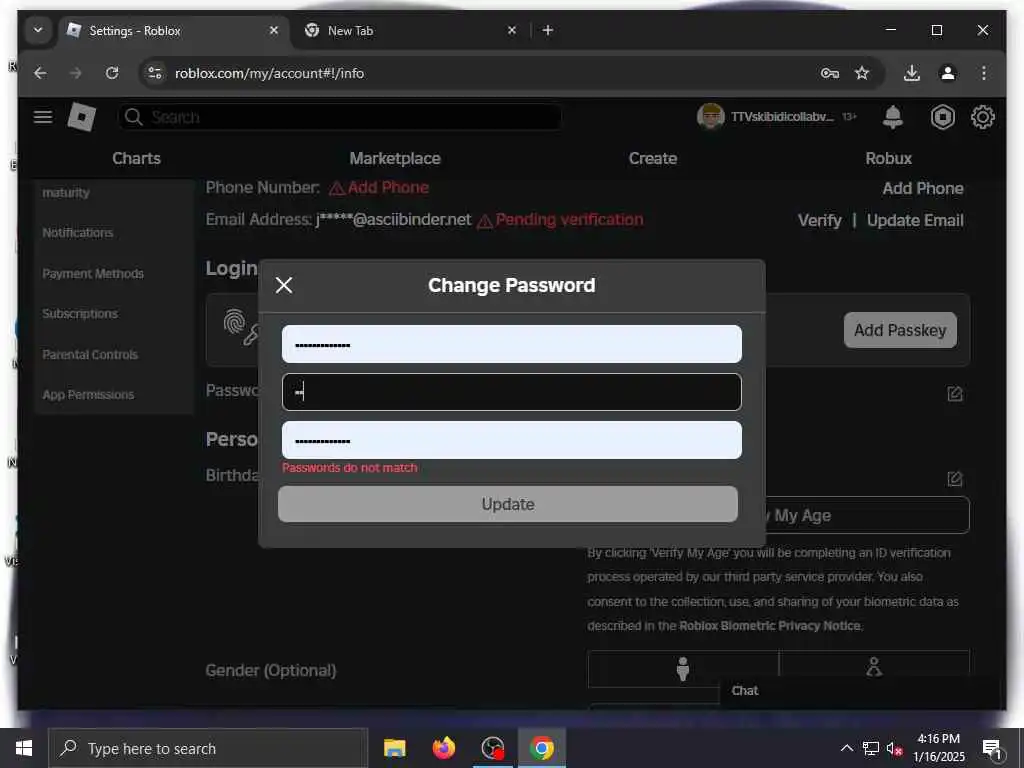Focus the new password field in middle
The image size is (1024, 768).
point(511,392)
